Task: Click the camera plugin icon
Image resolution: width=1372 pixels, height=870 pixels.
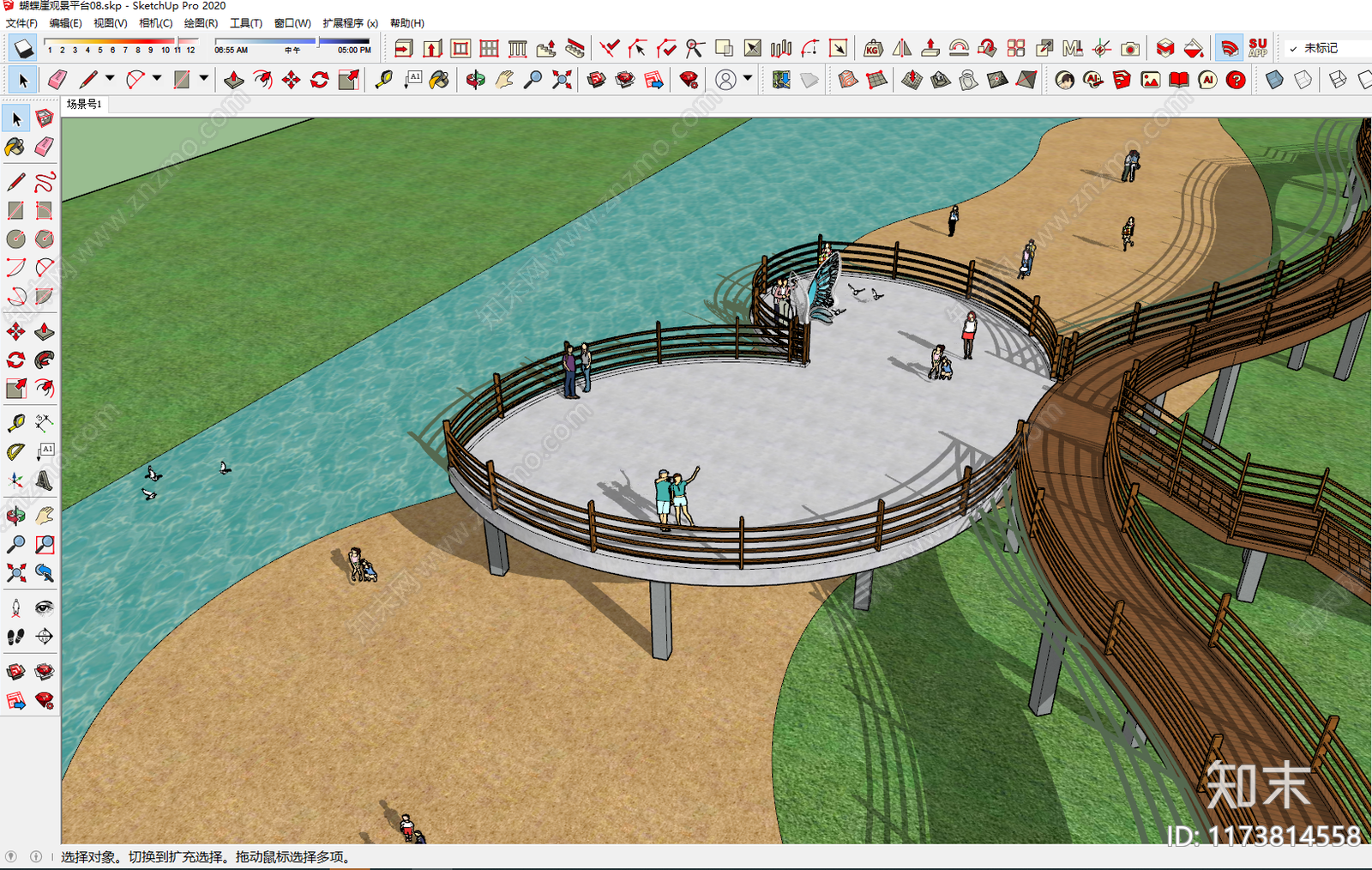Action: point(1130,48)
